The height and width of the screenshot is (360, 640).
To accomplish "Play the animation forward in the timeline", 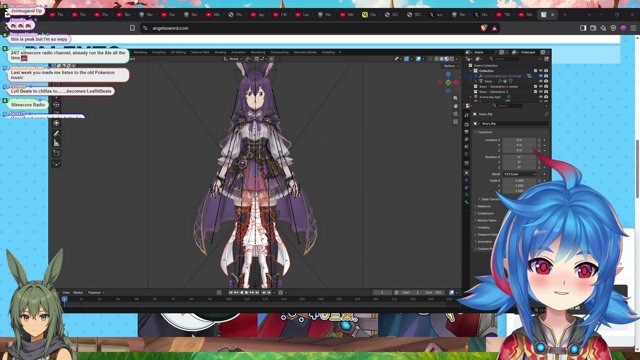I will coord(247,293).
